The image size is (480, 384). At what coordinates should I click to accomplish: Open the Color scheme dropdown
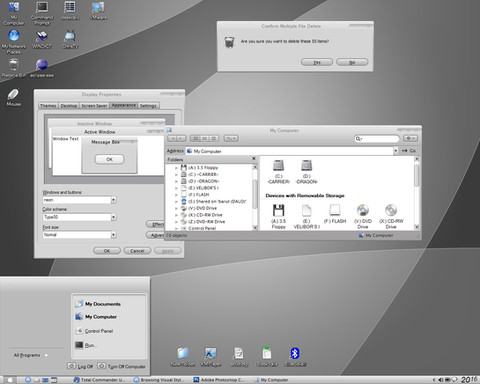coord(114,217)
